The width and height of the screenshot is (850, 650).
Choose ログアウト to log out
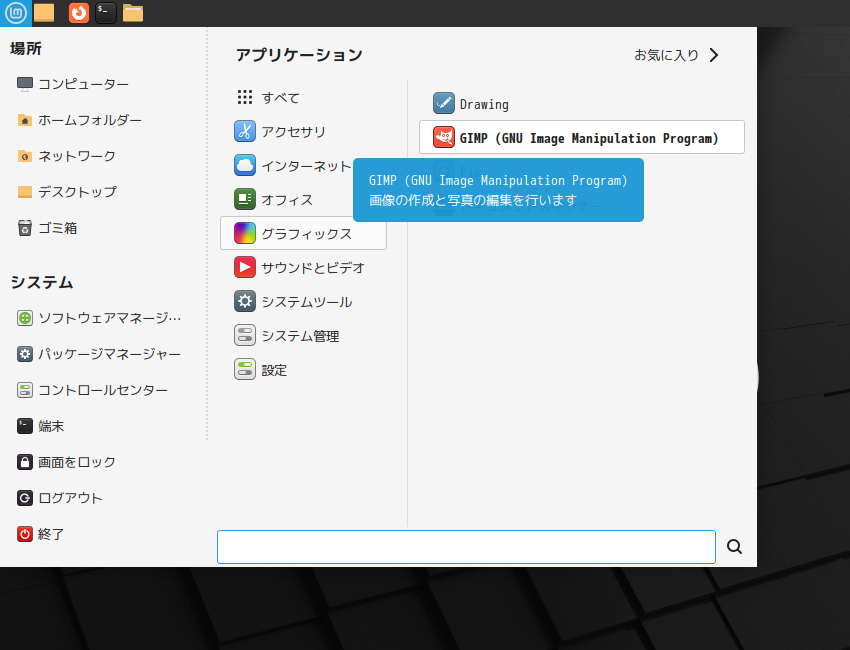tap(70, 498)
